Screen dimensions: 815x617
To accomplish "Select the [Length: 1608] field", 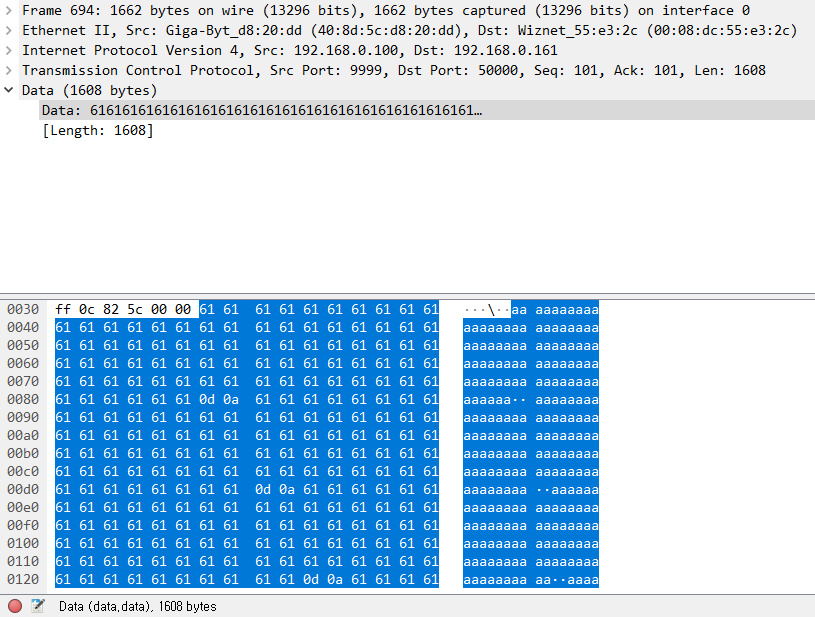I will tap(98, 130).
